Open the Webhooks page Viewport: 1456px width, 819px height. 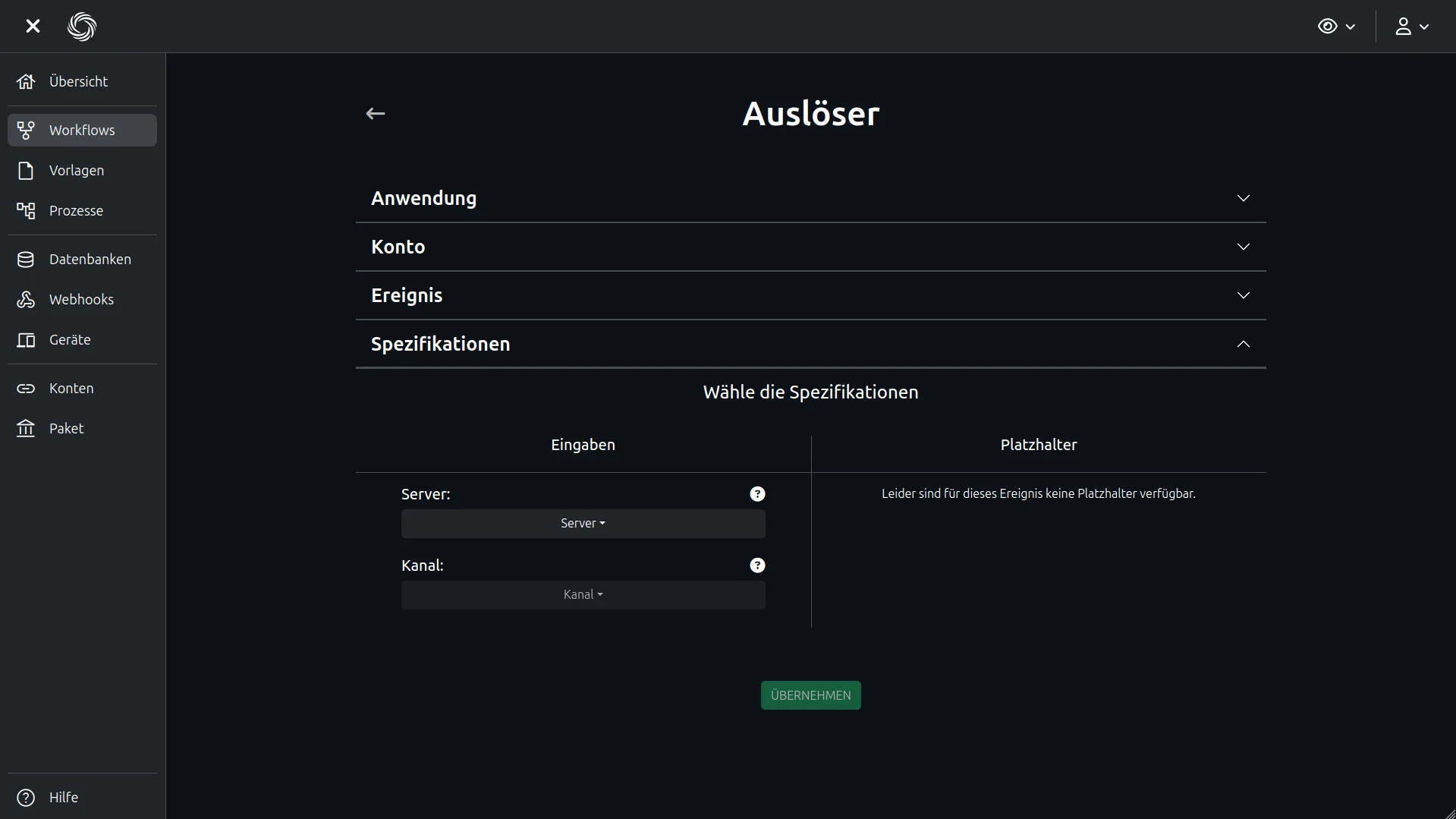pos(81,300)
